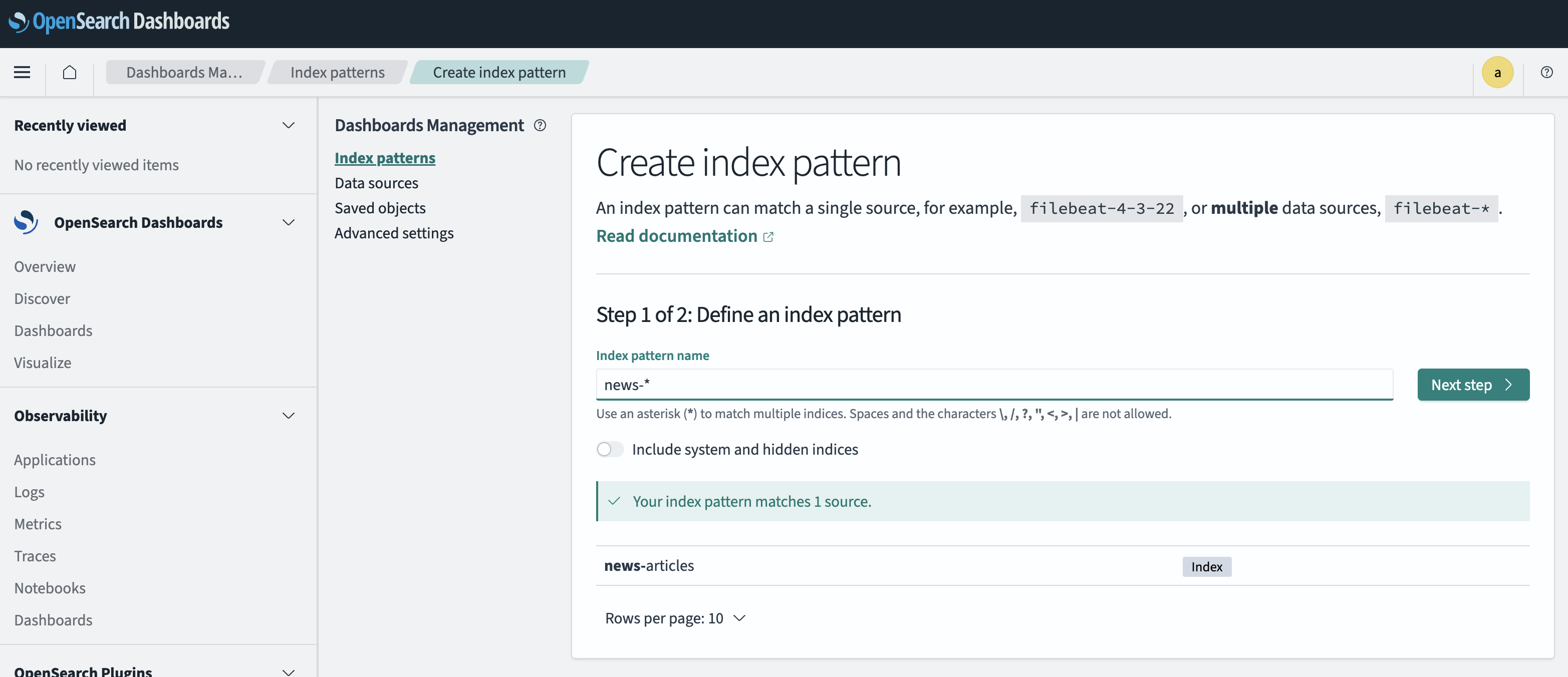The width and height of the screenshot is (1568, 677).
Task: Collapse the Observability nav group
Action: coord(289,416)
